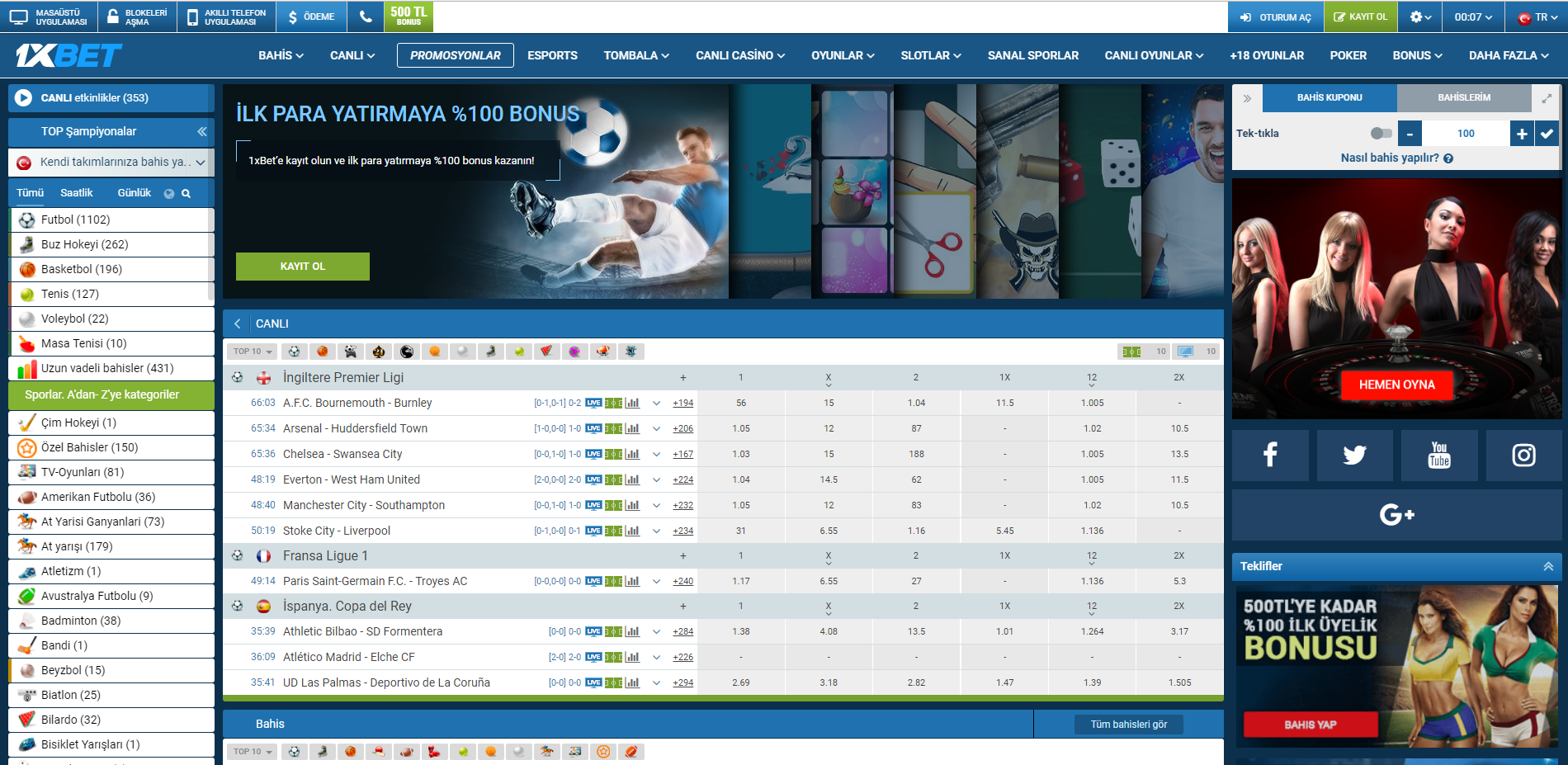The width and height of the screenshot is (1568, 765).
Task: Open search in sports sidebar
Action: [x=187, y=193]
